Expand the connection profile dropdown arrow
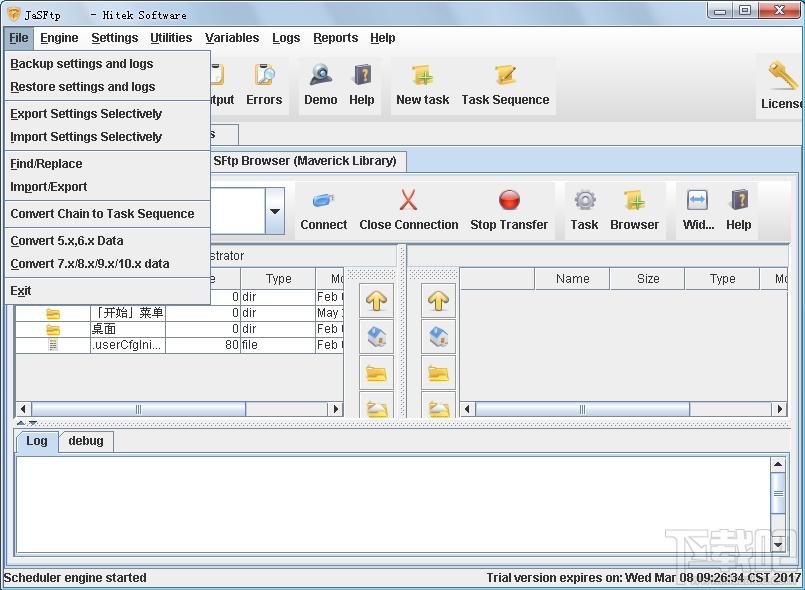Viewport: 805px width, 590px height. [275, 211]
